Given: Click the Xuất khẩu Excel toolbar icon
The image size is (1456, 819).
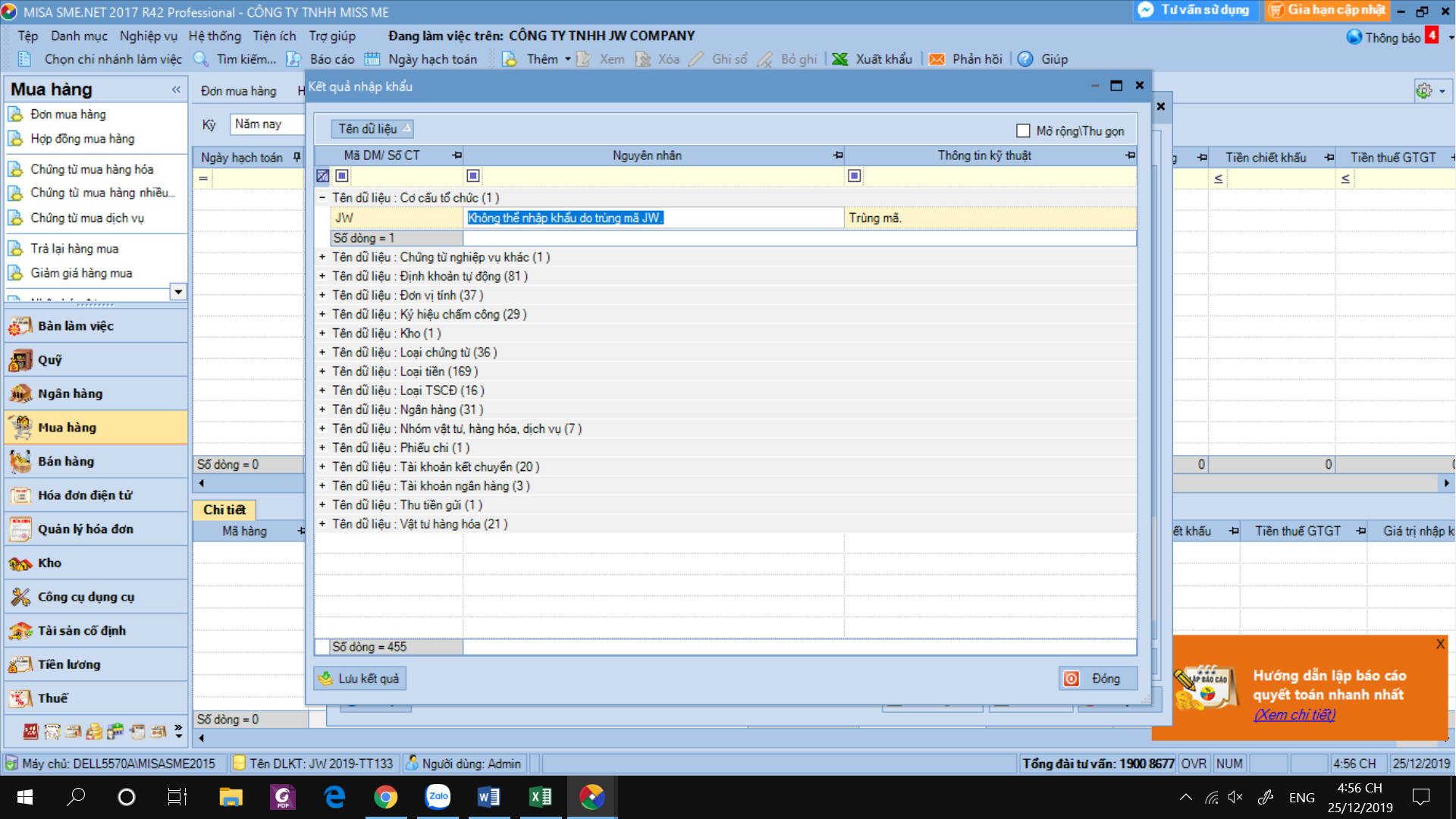Looking at the screenshot, I should click(840, 59).
